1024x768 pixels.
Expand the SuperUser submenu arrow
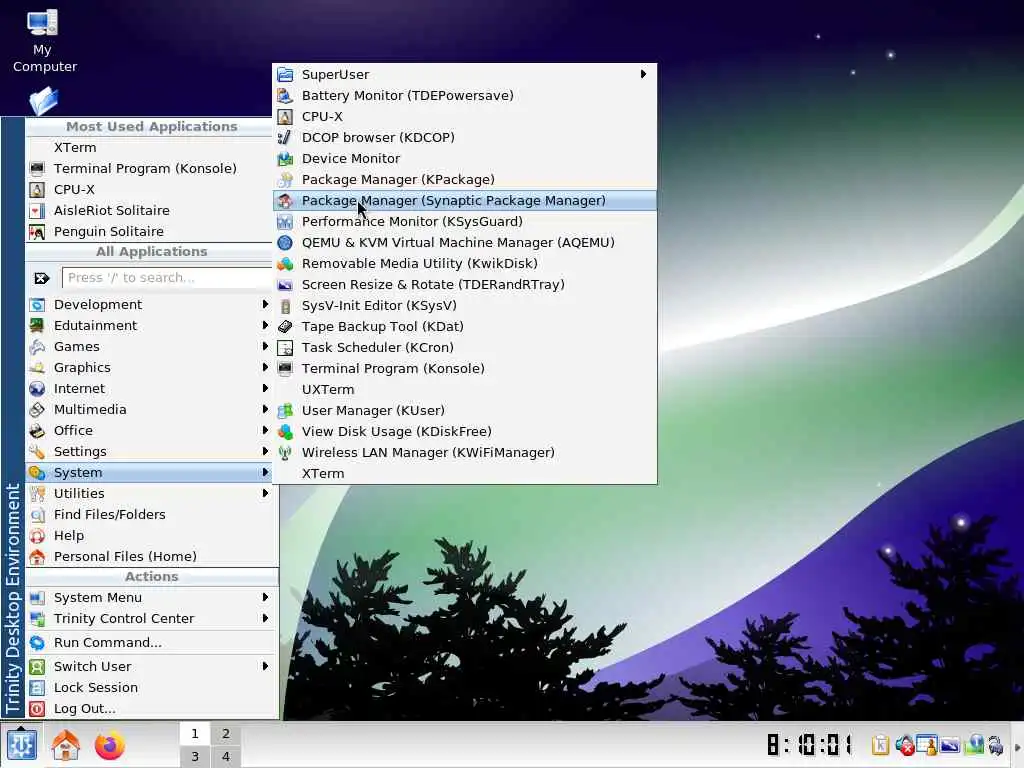[x=643, y=74]
